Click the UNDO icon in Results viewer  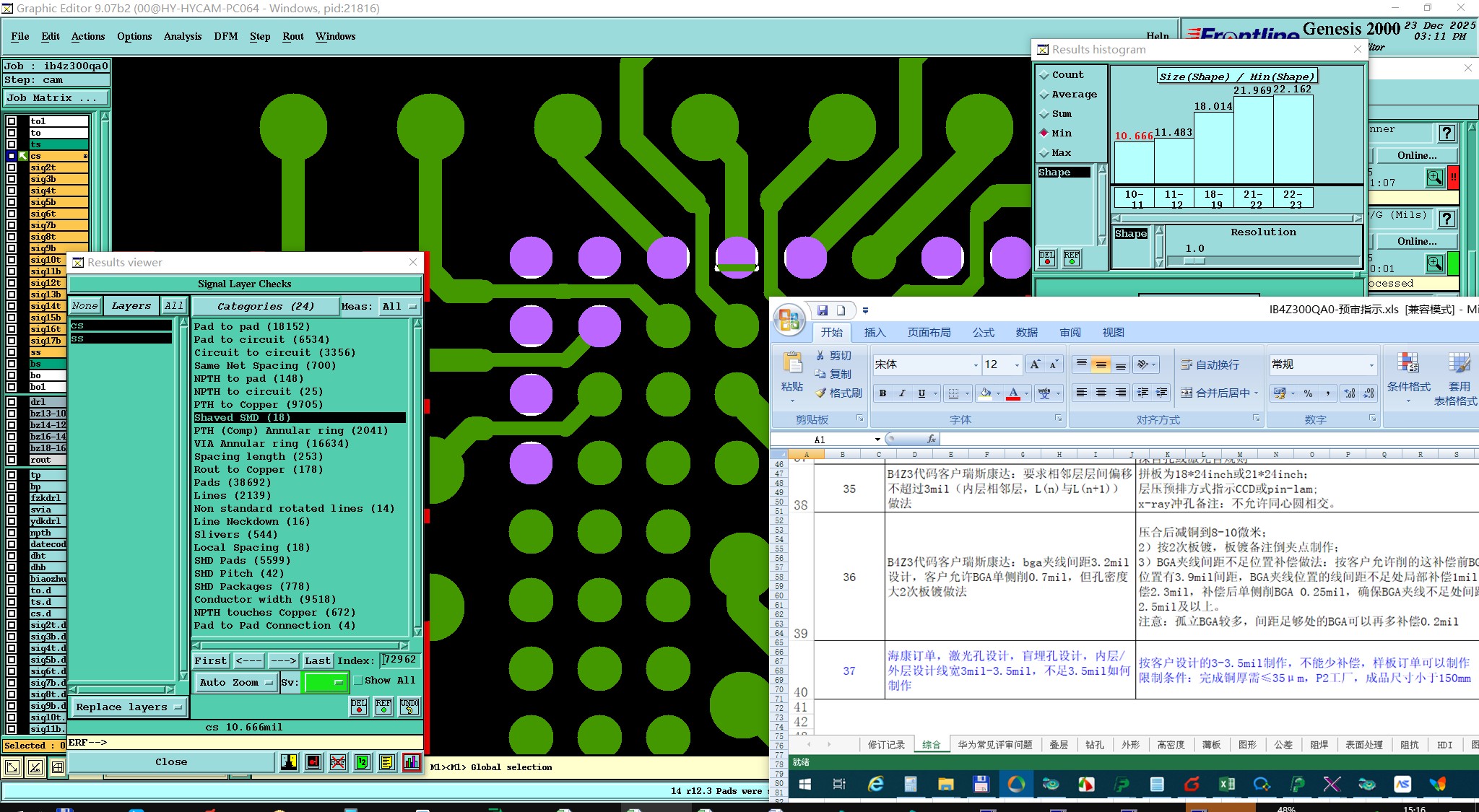(x=409, y=706)
